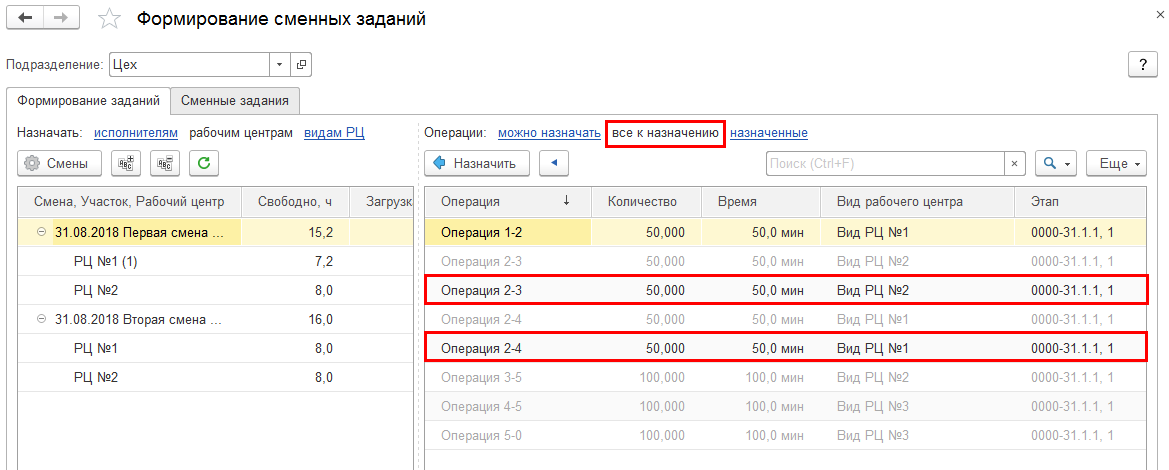Refresh the shifts list
The height and width of the screenshot is (470, 1169).
[x=204, y=163]
